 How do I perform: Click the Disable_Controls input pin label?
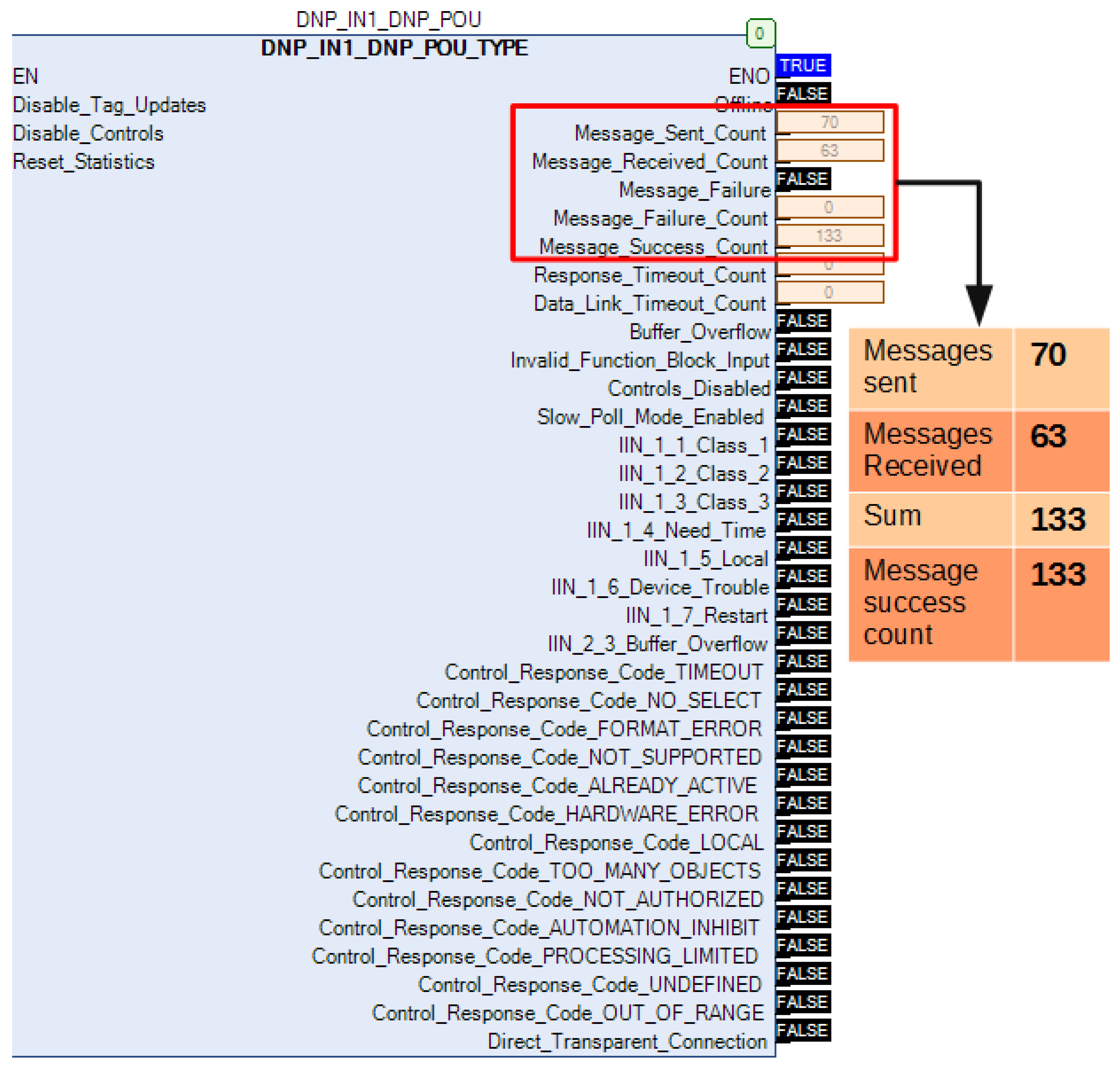tap(88, 134)
